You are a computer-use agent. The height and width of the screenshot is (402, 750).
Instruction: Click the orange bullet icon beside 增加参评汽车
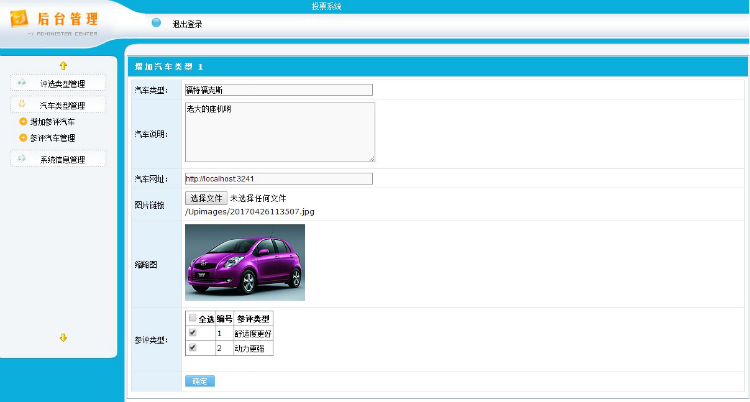pos(23,122)
